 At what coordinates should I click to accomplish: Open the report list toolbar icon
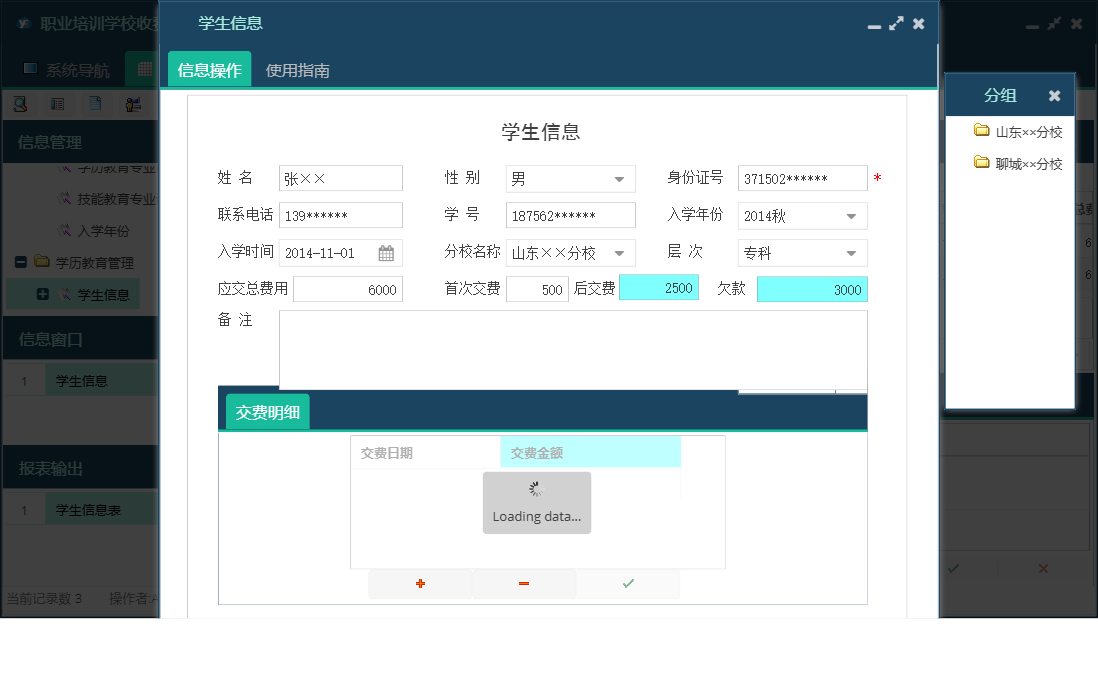click(x=57, y=104)
